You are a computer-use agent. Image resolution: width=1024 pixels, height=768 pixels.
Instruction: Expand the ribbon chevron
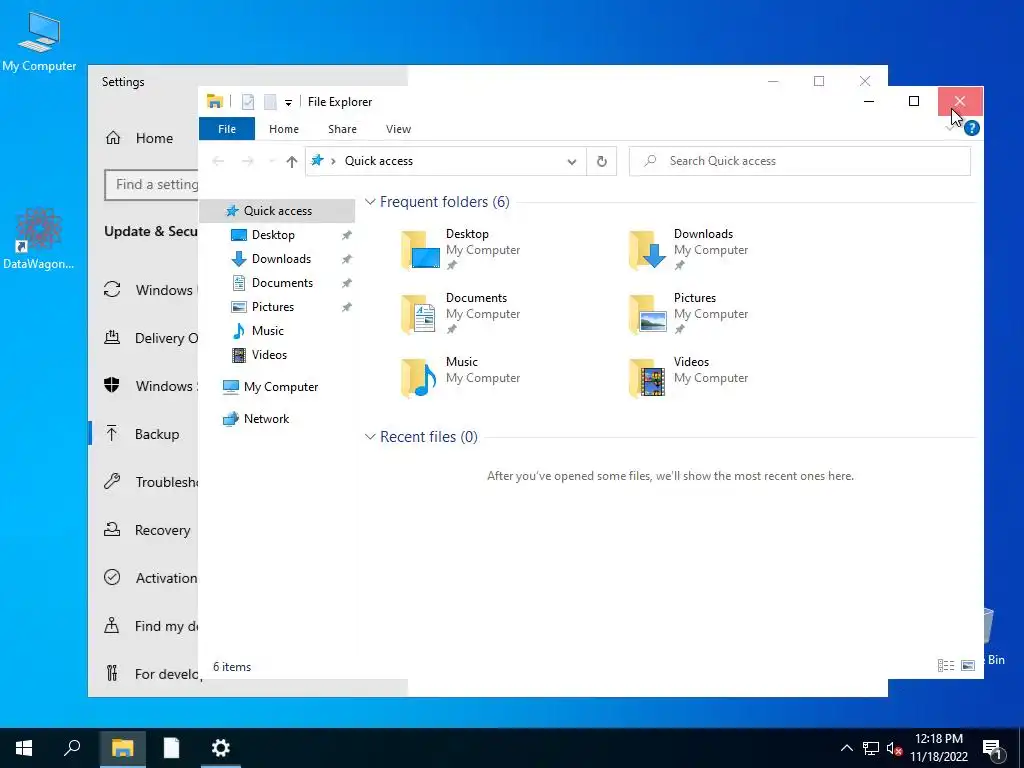click(950, 129)
